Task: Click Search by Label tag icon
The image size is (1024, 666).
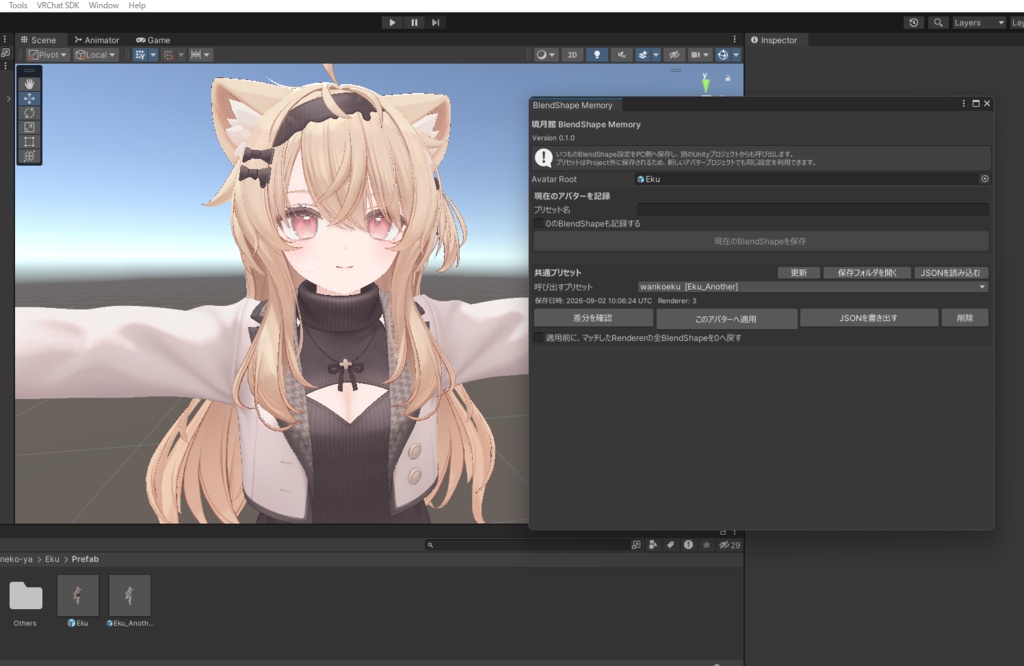Action: click(670, 545)
